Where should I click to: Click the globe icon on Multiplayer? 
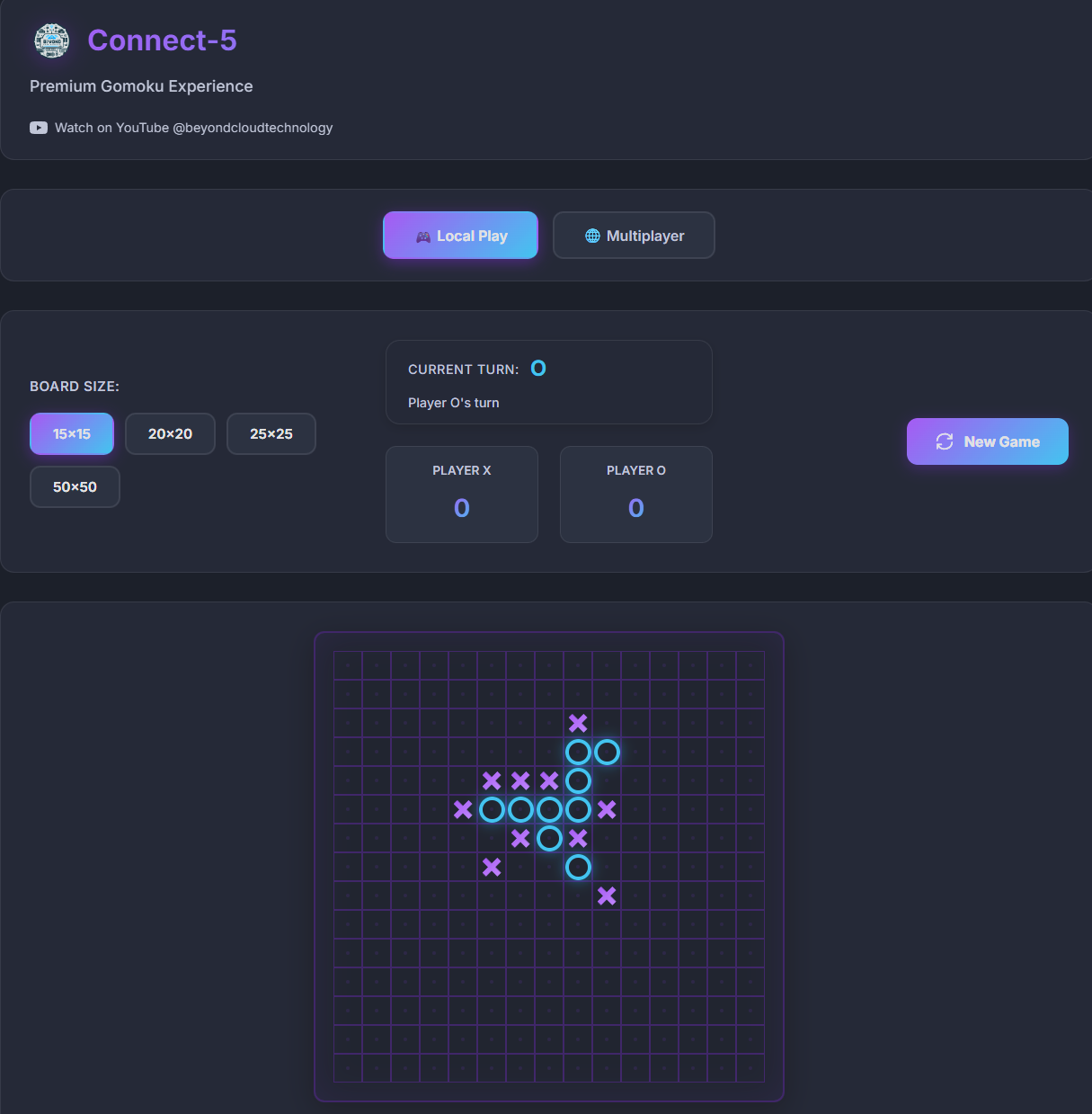pos(592,236)
